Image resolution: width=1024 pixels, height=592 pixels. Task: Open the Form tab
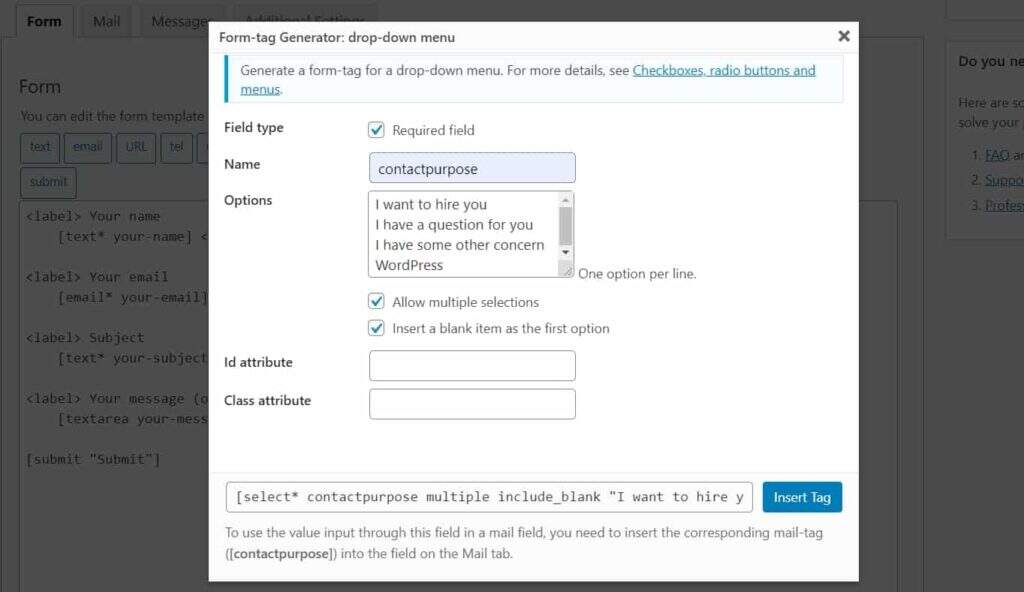click(x=44, y=21)
